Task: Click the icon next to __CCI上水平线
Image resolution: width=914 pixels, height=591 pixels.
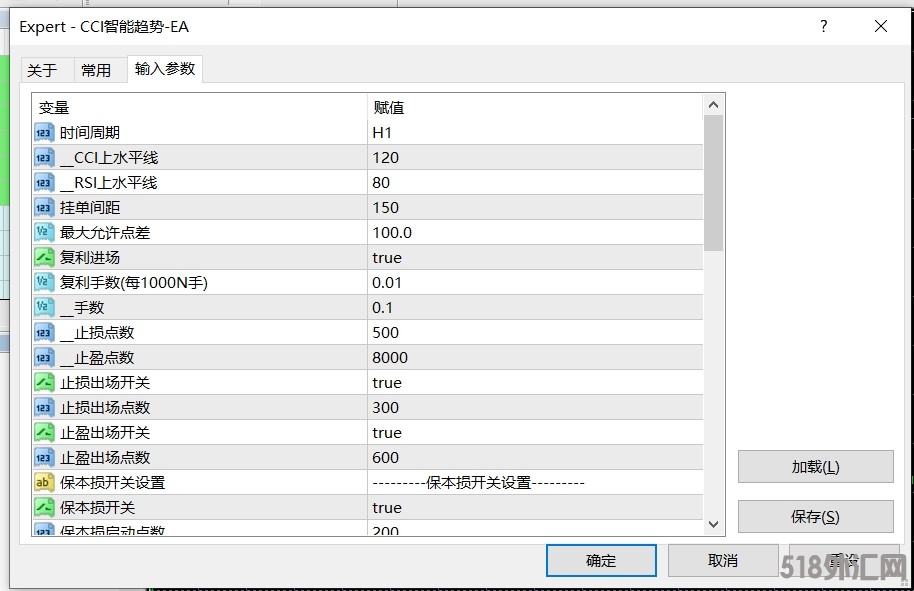Action: 44,158
